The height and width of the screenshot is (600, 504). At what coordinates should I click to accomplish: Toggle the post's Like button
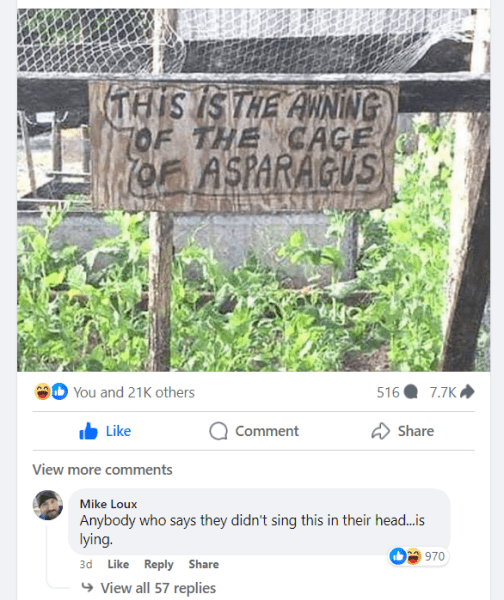105,431
